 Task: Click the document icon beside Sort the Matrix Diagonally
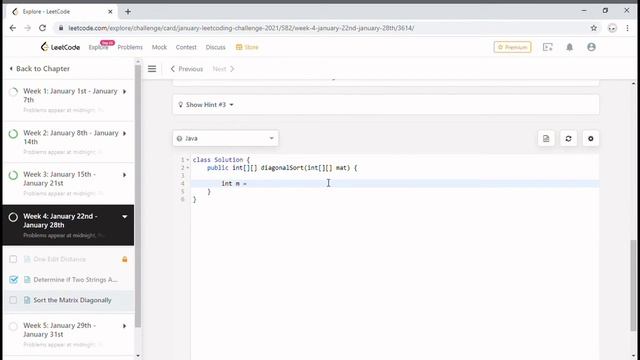click(27, 300)
